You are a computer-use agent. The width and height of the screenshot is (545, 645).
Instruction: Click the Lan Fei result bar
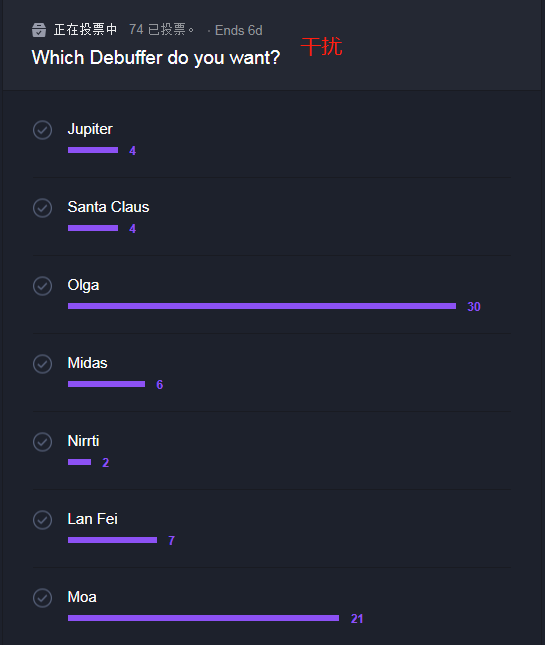pyautogui.click(x=112, y=540)
